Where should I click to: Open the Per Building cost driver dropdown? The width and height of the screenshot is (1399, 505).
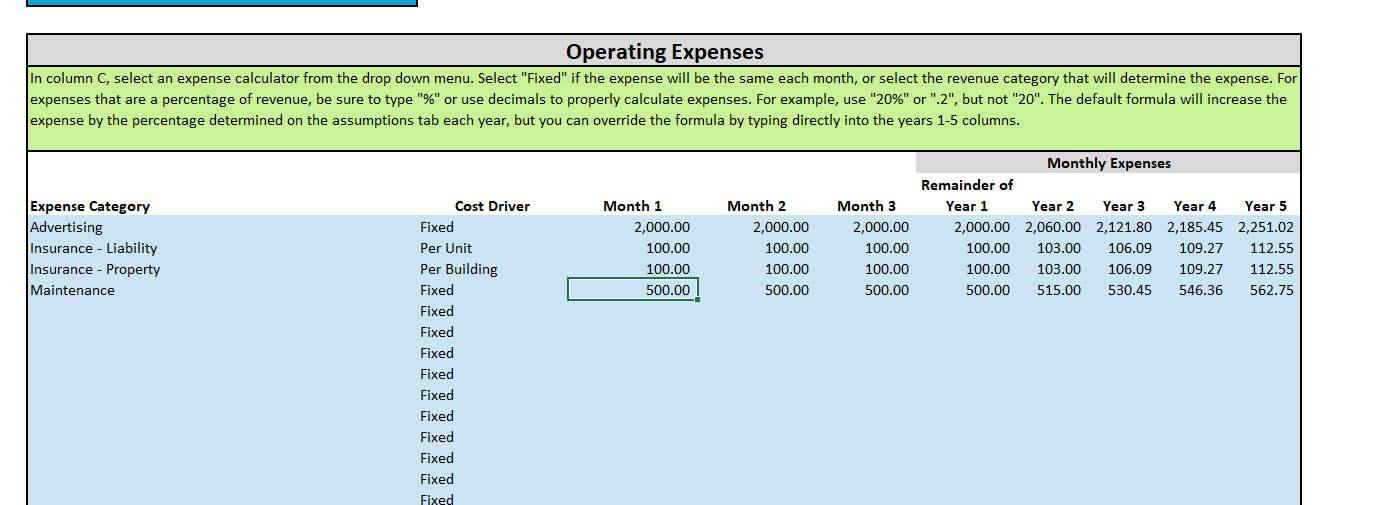pos(492,269)
